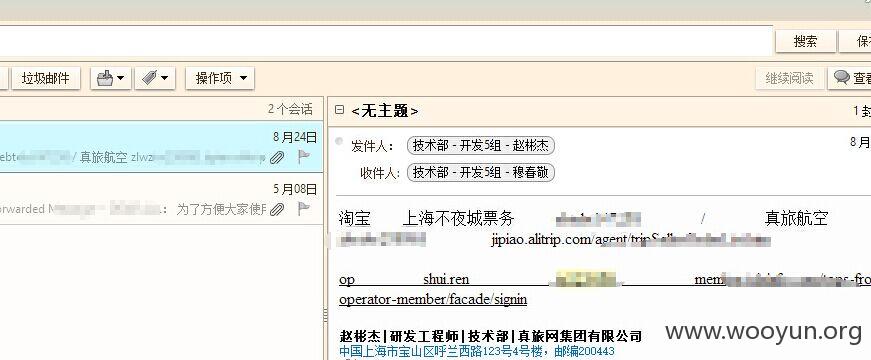Click recipient chip 技术部 - 开发5组 - 穆春敬
The width and height of the screenshot is (871, 360).
click(481, 172)
